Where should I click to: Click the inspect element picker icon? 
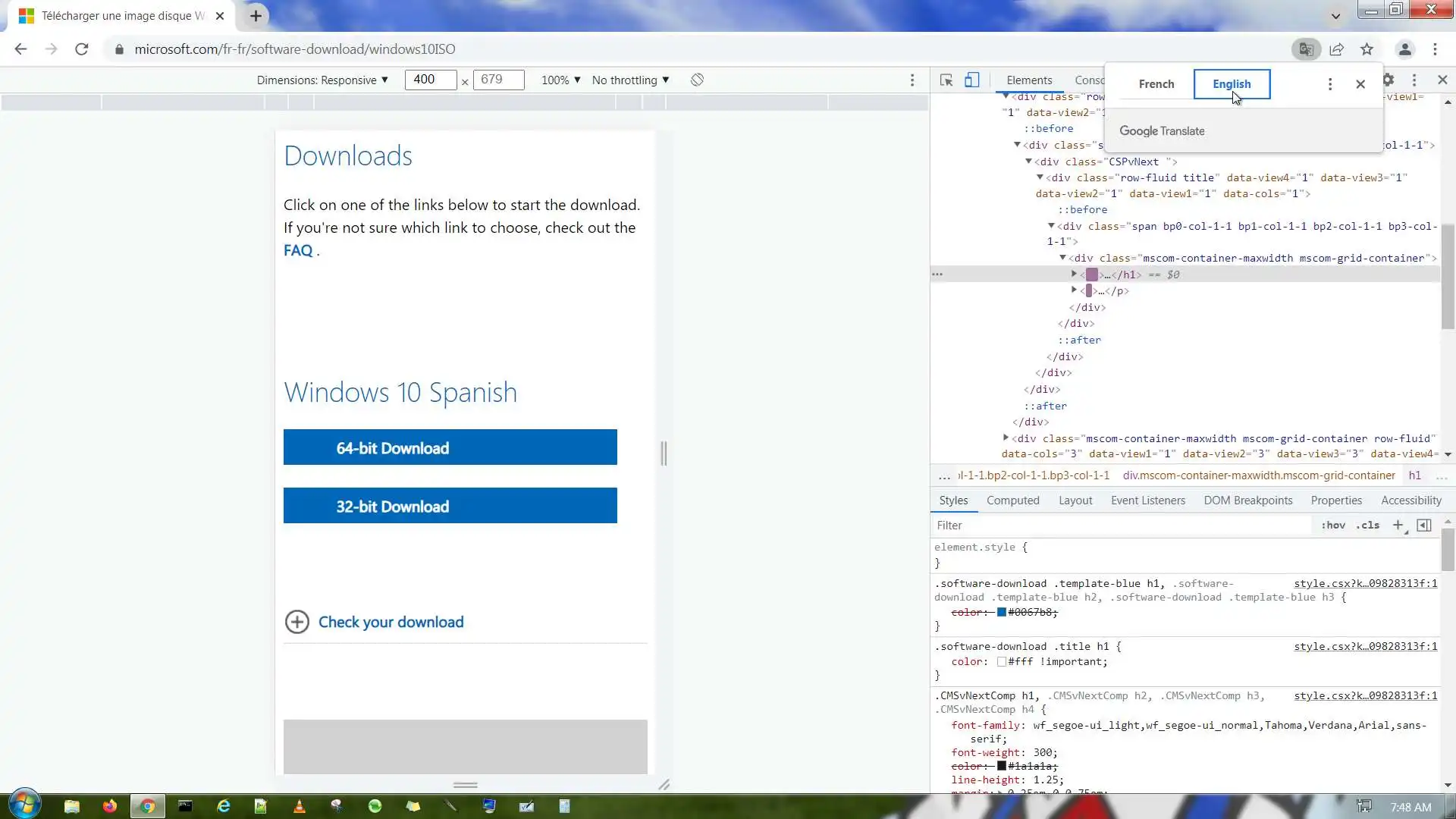coord(946,80)
